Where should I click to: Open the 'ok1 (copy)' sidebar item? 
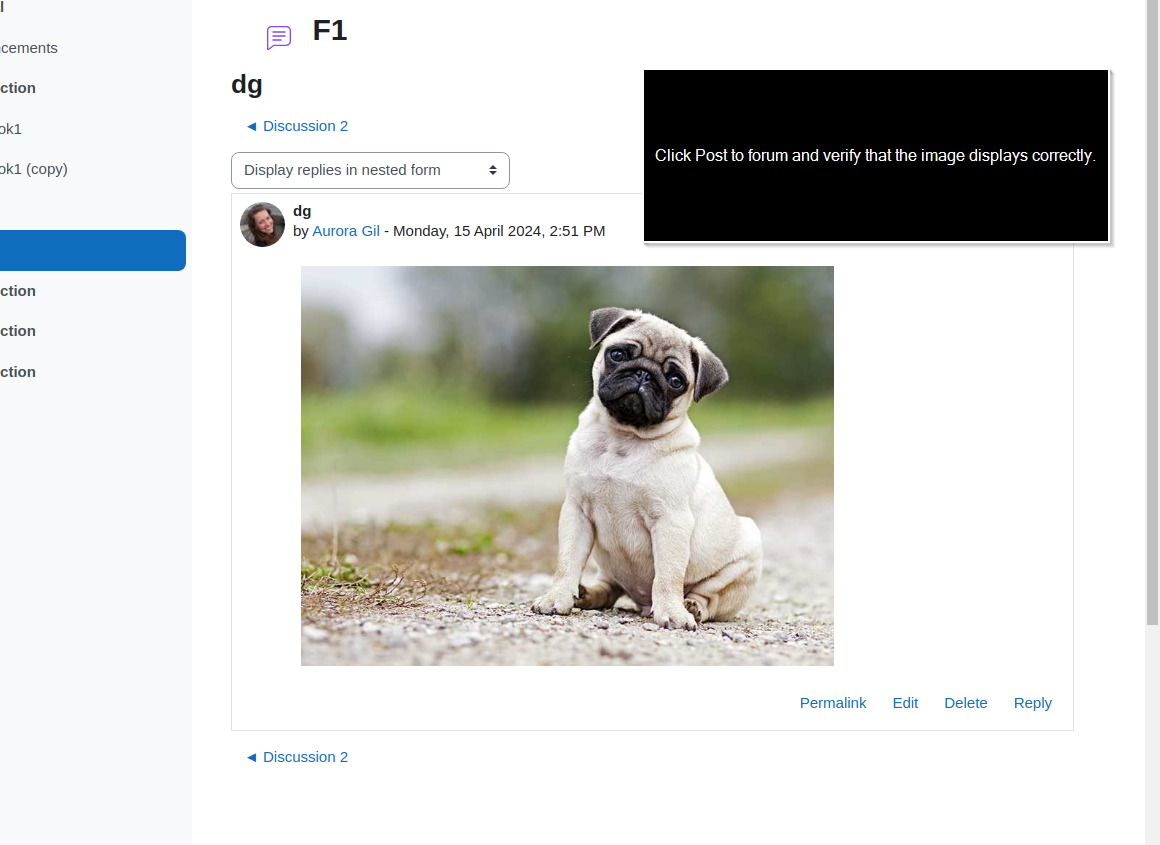[x=33, y=169]
